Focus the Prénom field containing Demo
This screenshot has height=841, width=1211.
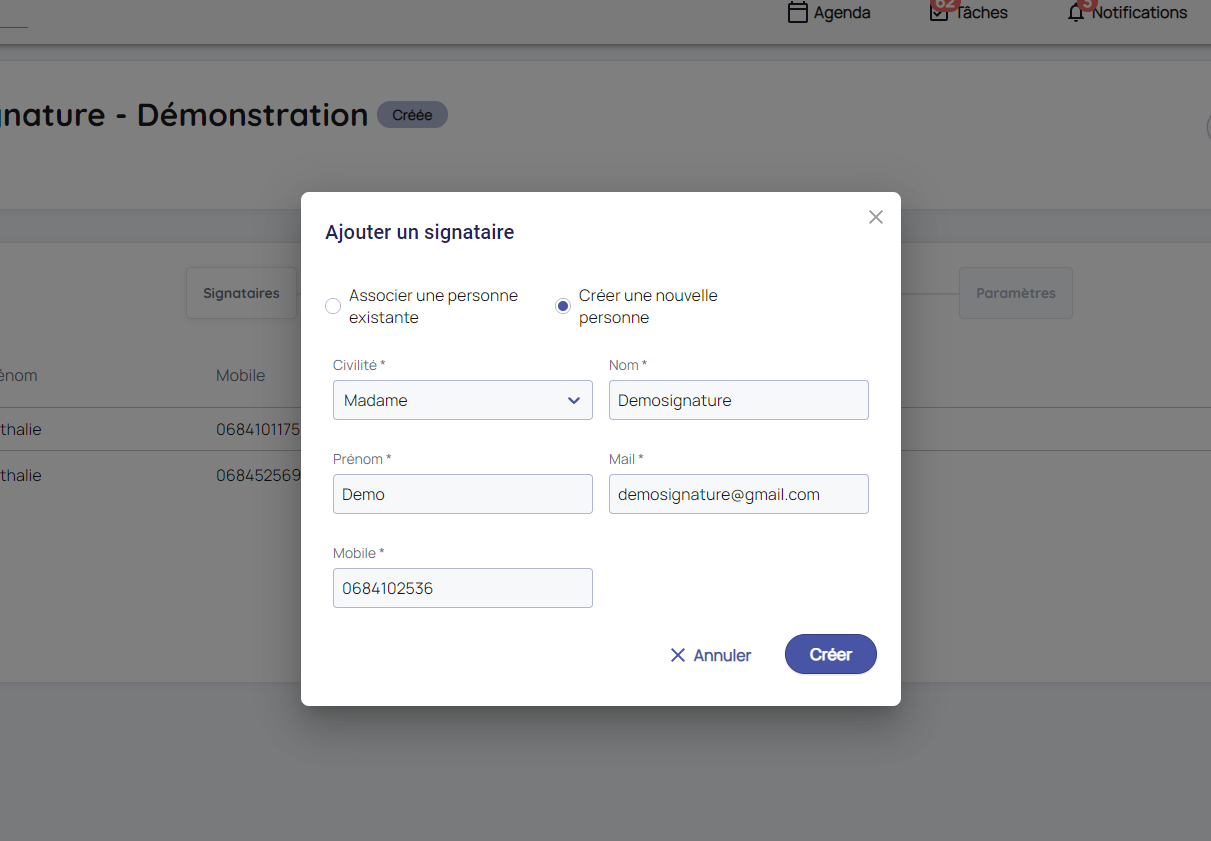point(462,494)
